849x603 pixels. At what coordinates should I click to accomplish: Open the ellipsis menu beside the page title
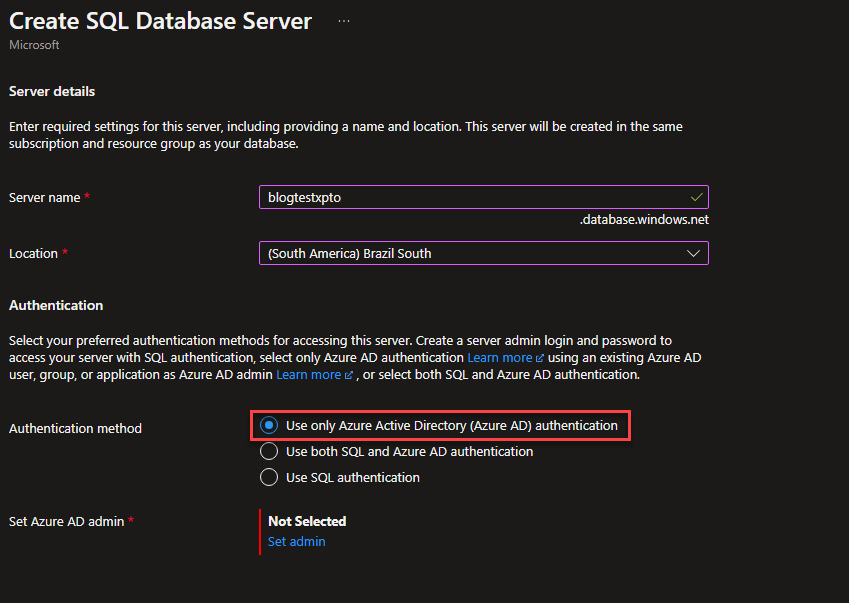344,21
